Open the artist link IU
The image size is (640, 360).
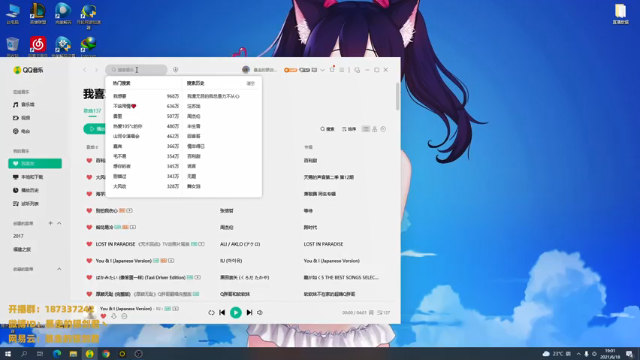[x=231, y=261]
